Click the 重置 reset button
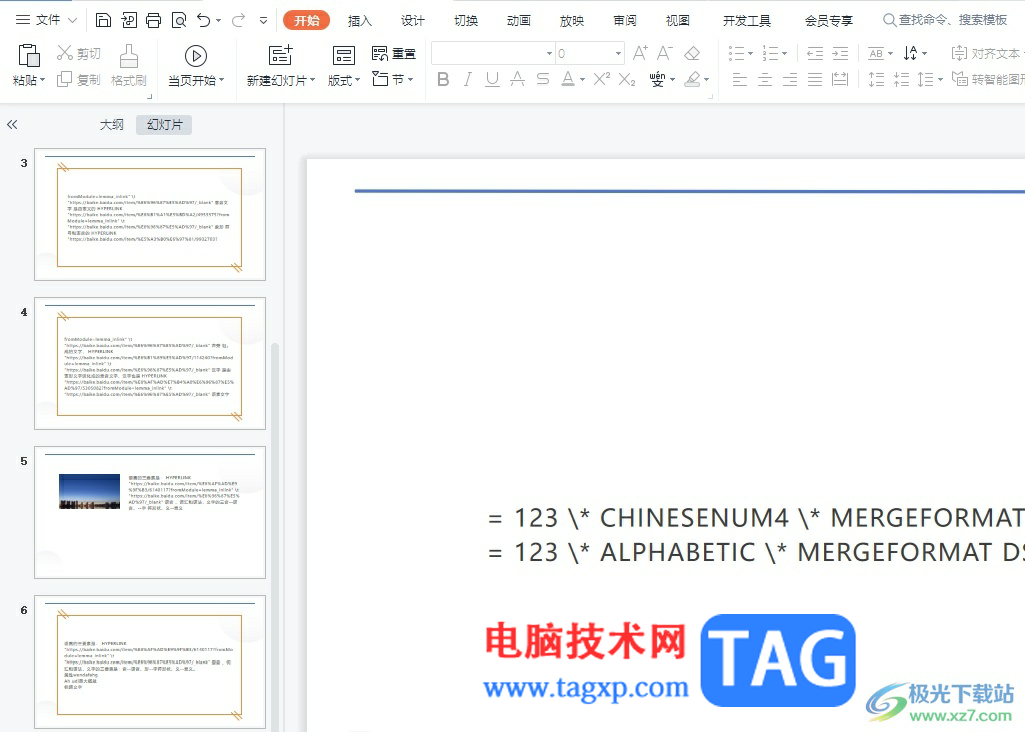 394,54
